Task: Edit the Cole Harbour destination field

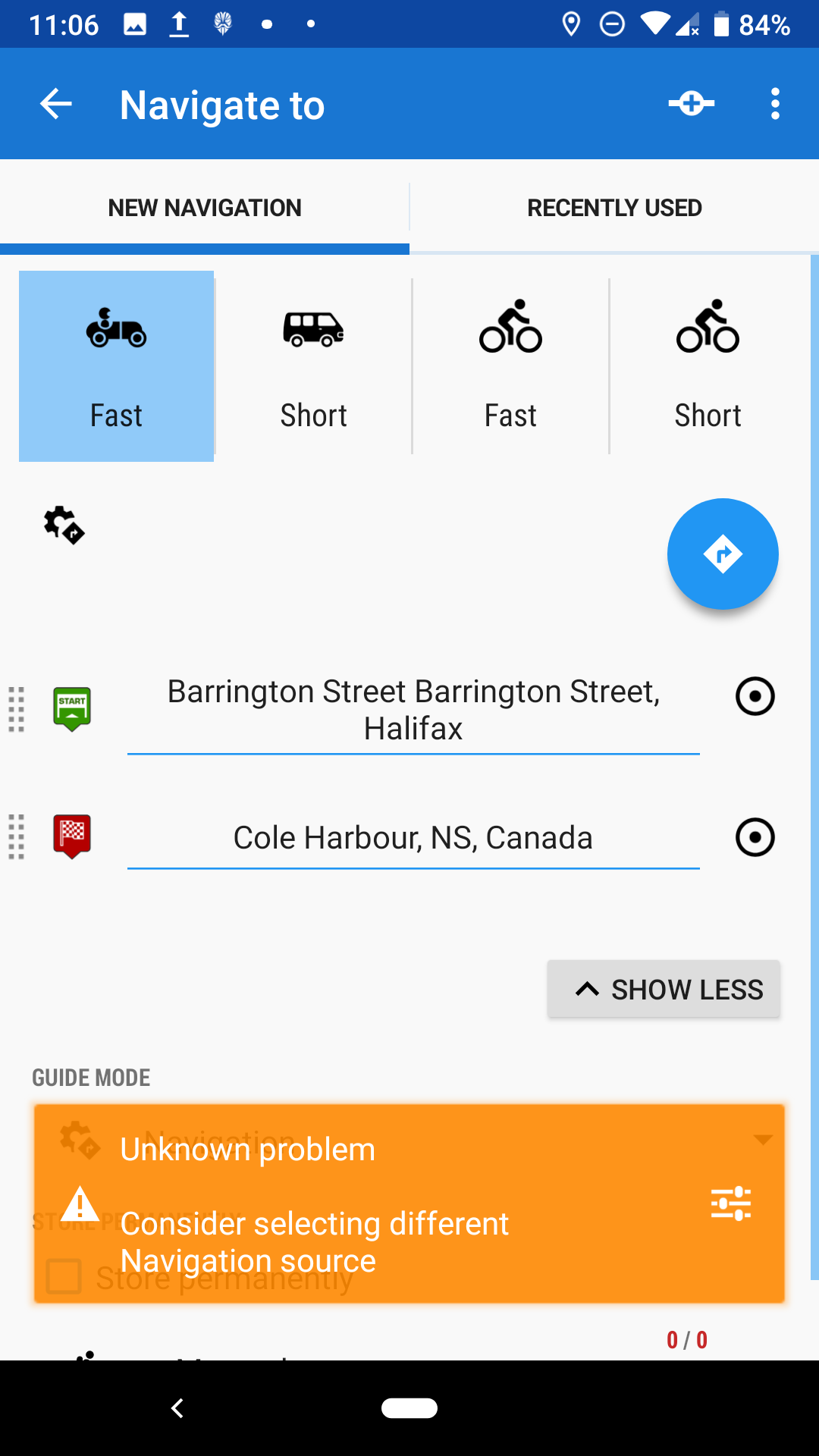Action: click(413, 838)
